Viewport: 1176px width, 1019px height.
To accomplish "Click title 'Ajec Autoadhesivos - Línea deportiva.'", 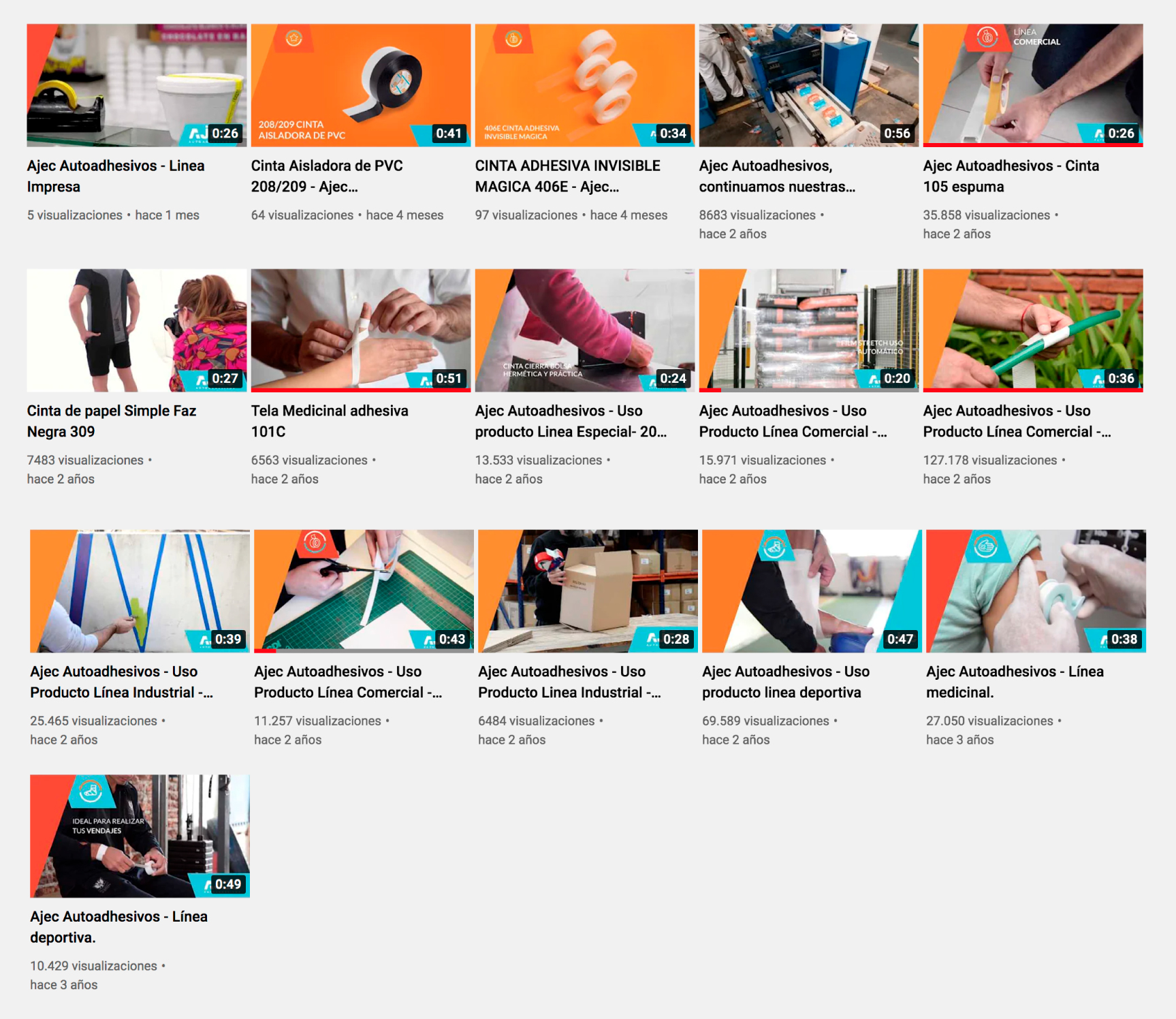I will (118, 928).
